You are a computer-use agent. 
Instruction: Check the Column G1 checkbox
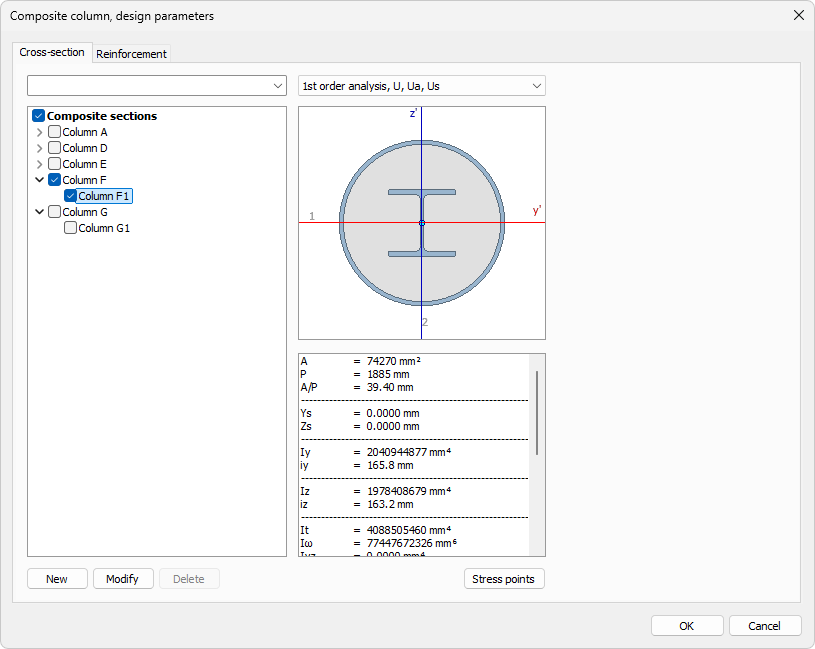click(71, 228)
